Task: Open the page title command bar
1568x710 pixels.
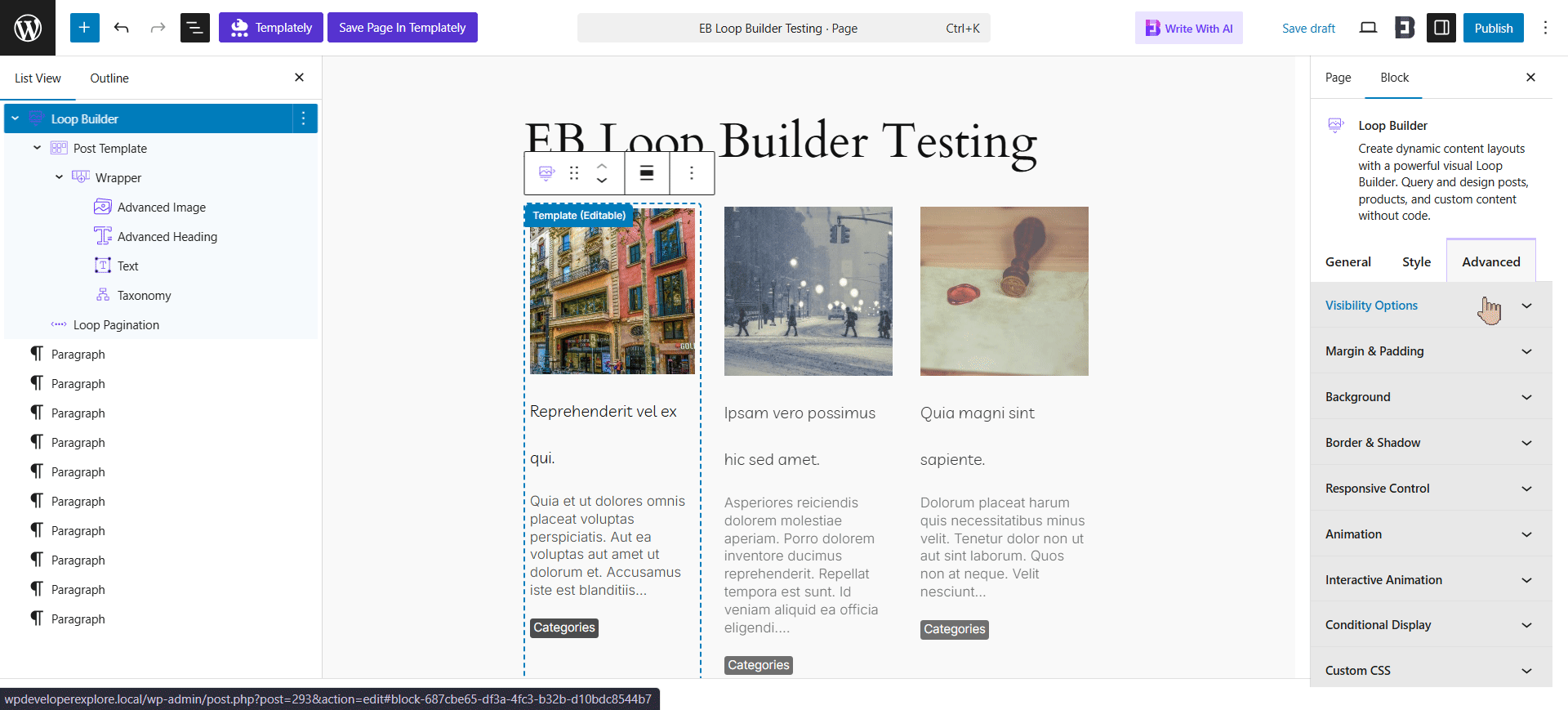Action: click(x=783, y=28)
